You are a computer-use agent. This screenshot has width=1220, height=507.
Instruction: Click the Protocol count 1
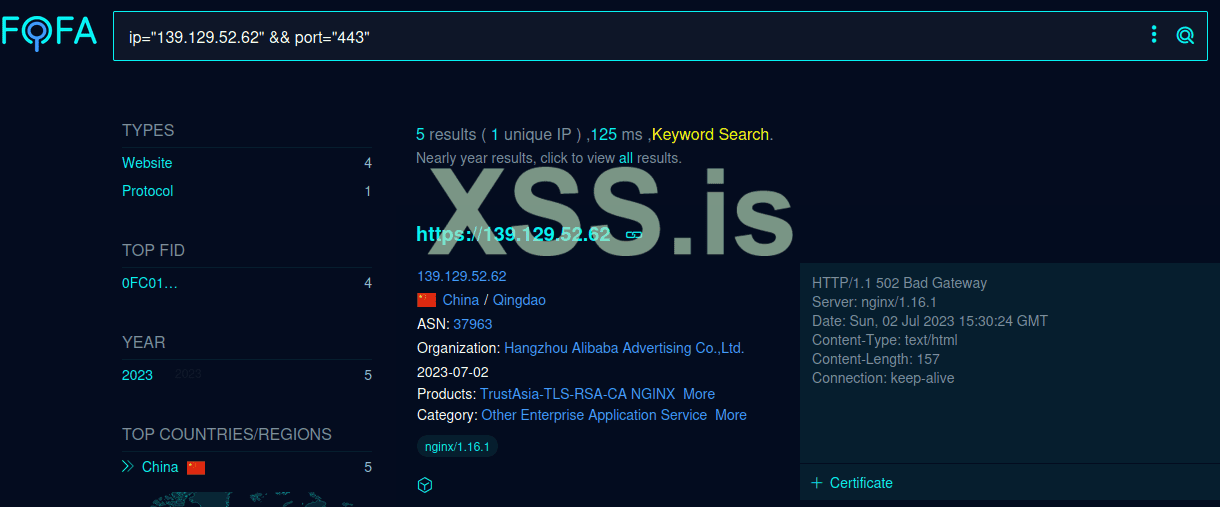click(x=368, y=191)
